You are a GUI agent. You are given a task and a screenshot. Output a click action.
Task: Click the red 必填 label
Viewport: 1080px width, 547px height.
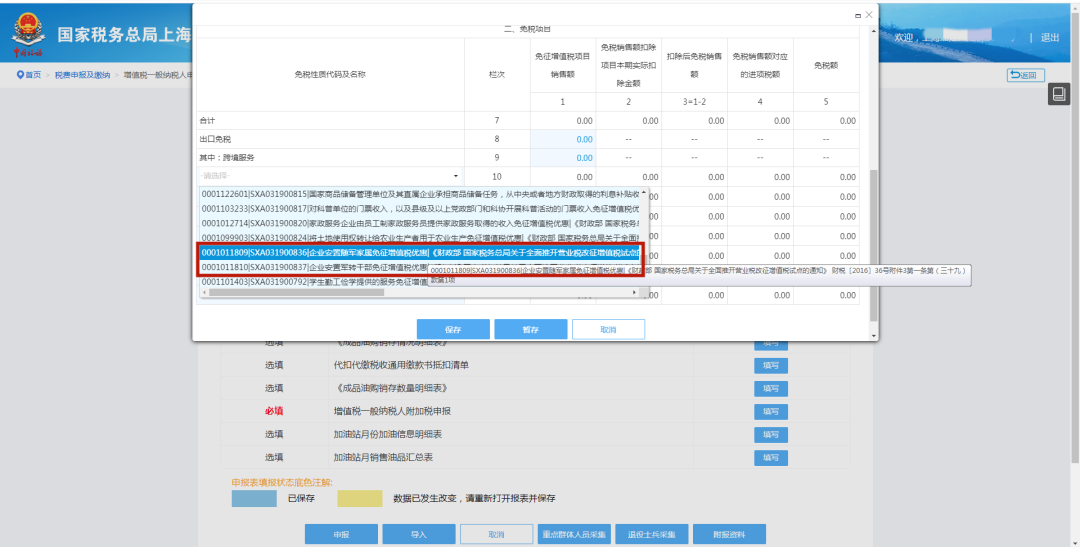pyautogui.click(x=274, y=411)
